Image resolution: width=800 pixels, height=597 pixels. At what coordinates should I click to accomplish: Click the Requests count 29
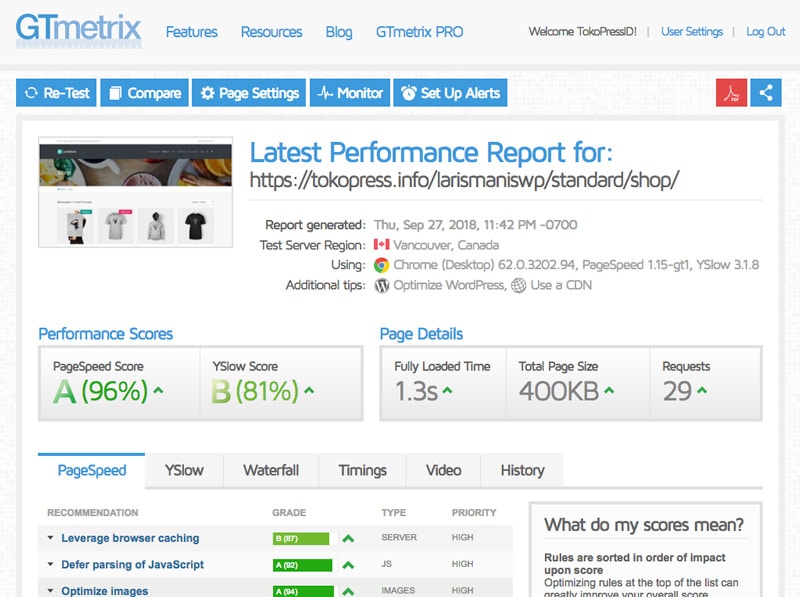coord(677,391)
